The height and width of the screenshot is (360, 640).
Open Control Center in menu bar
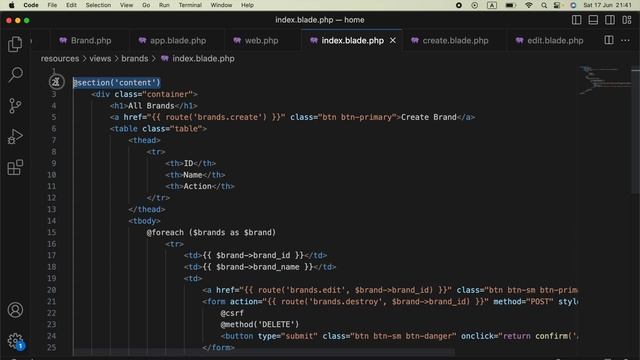click(x=557, y=5)
